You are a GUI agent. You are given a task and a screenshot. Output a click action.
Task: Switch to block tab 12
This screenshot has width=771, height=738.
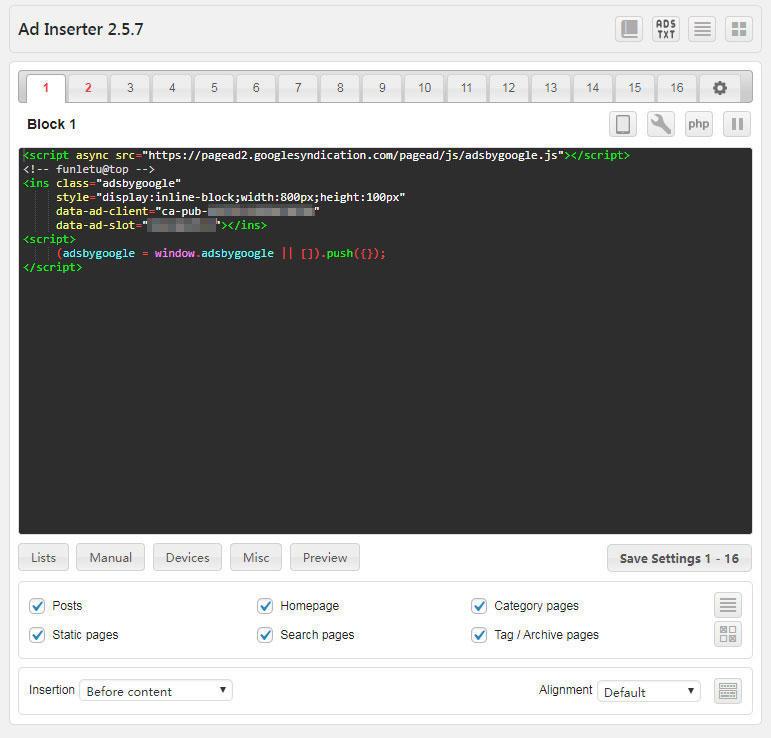click(x=508, y=88)
